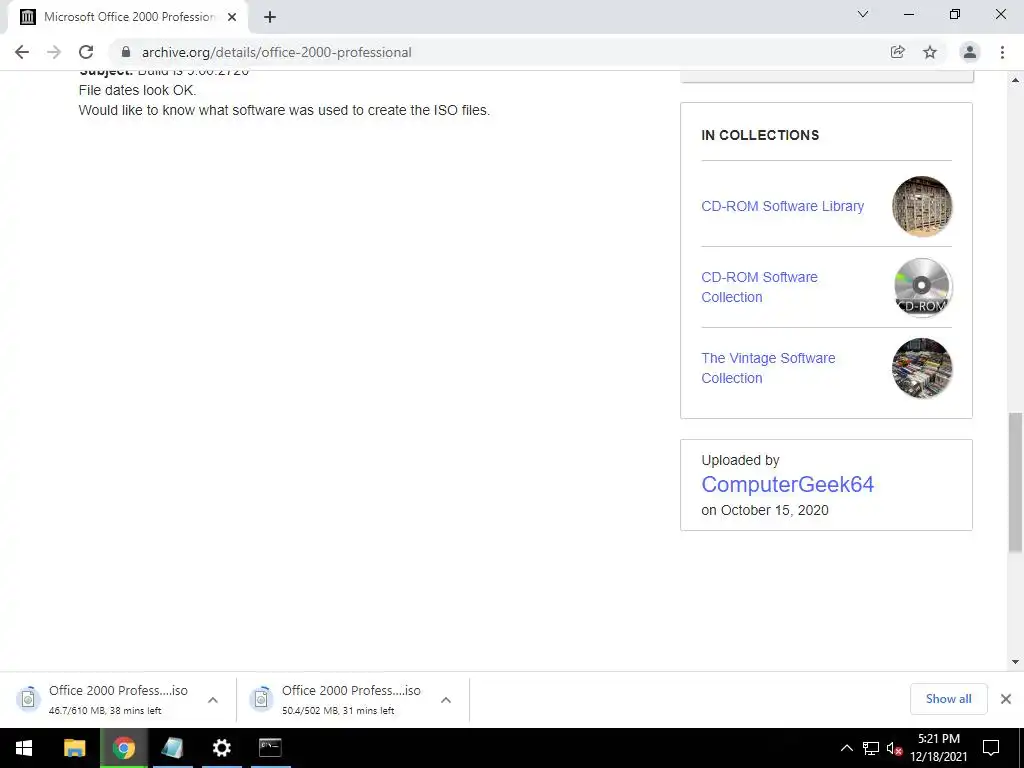This screenshot has height=768, width=1024.
Task: Open the network status tray icon
Action: click(871, 748)
